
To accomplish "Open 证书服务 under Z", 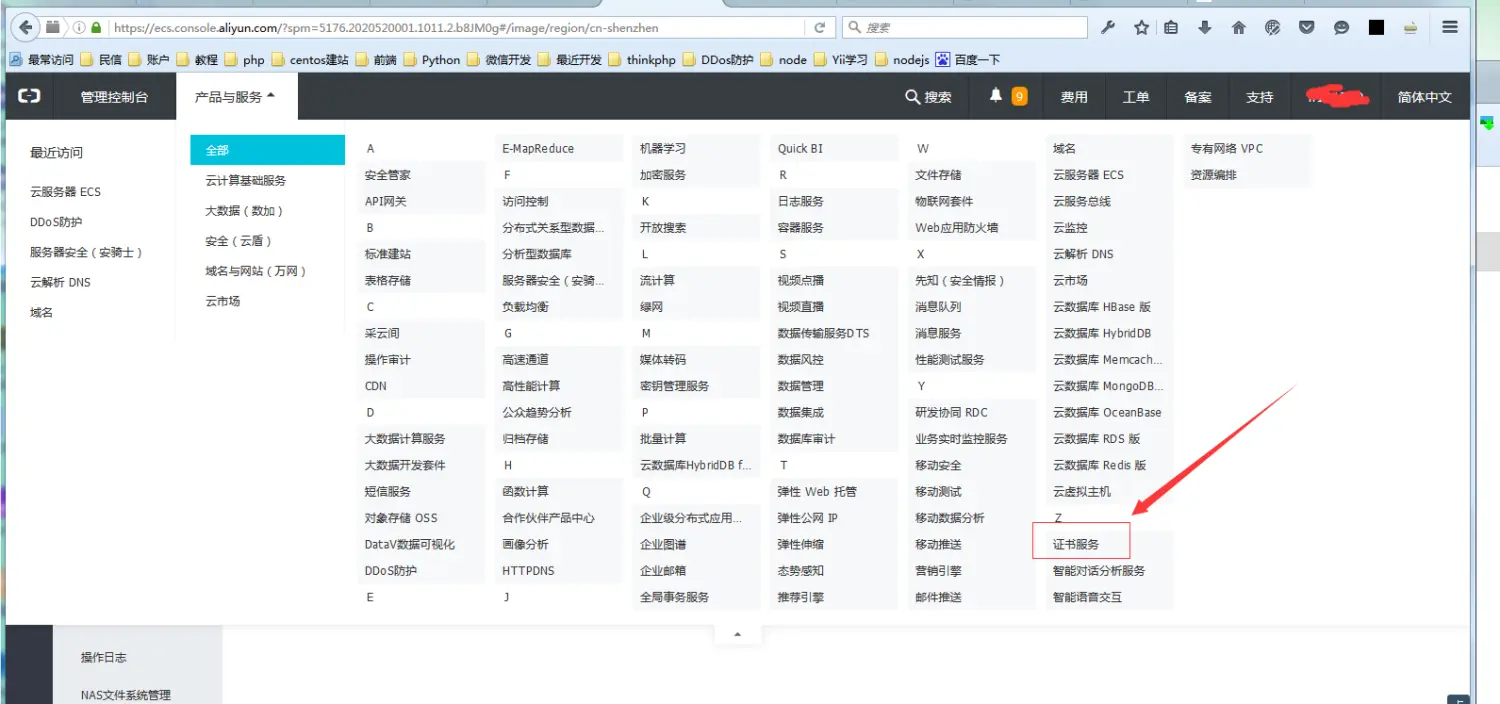I will (1076, 544).
